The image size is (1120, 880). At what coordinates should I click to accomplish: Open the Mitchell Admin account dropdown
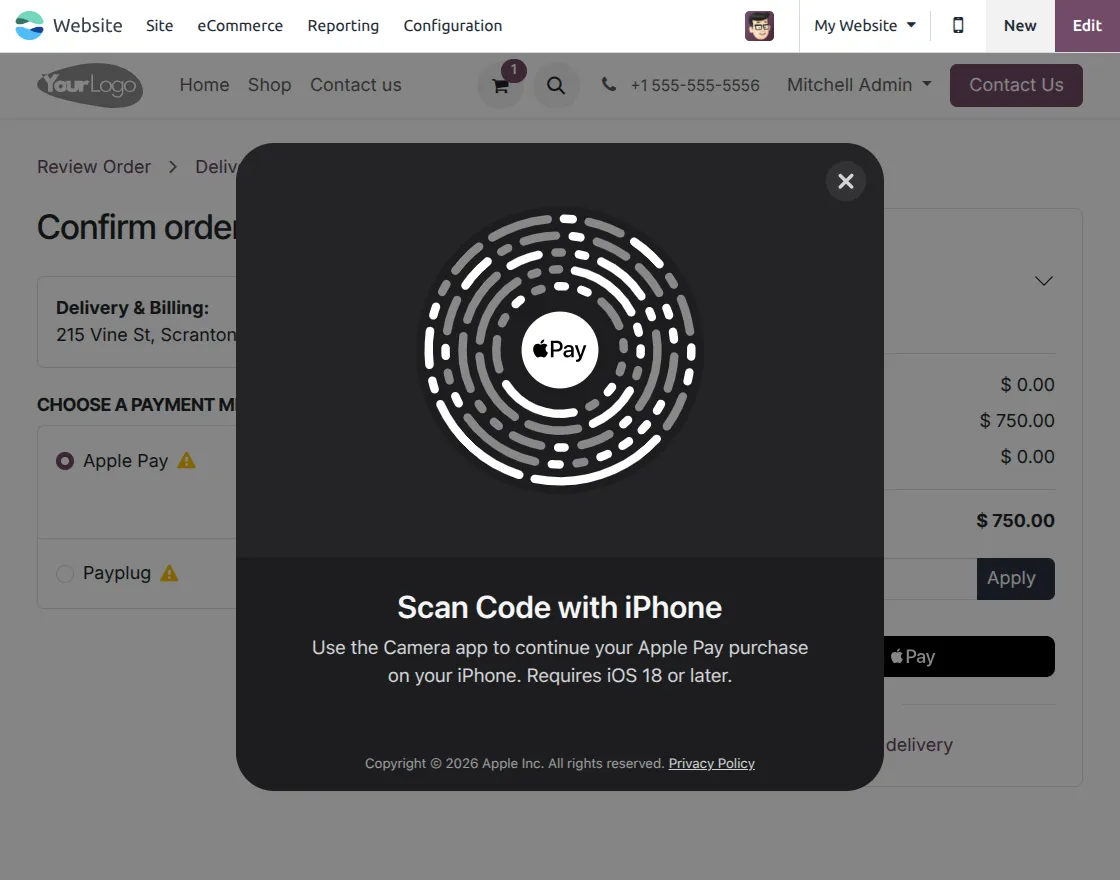(x=857, y=85)
